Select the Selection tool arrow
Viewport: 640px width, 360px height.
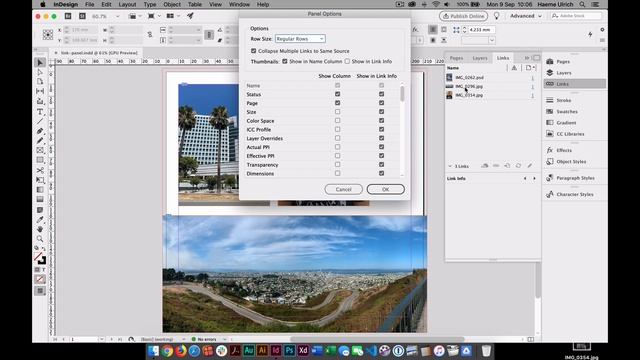coord(40,62)
